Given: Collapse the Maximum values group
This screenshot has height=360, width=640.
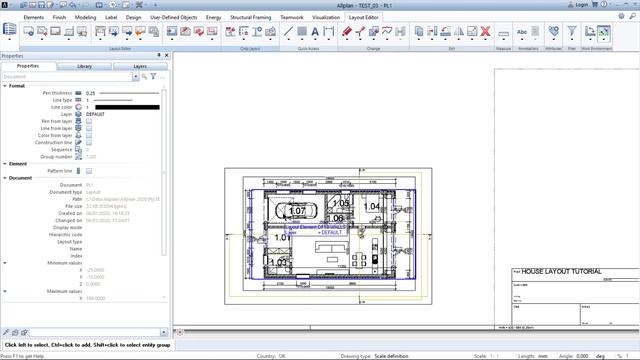Looking at the screenshot, I should [x=5, y=291].
